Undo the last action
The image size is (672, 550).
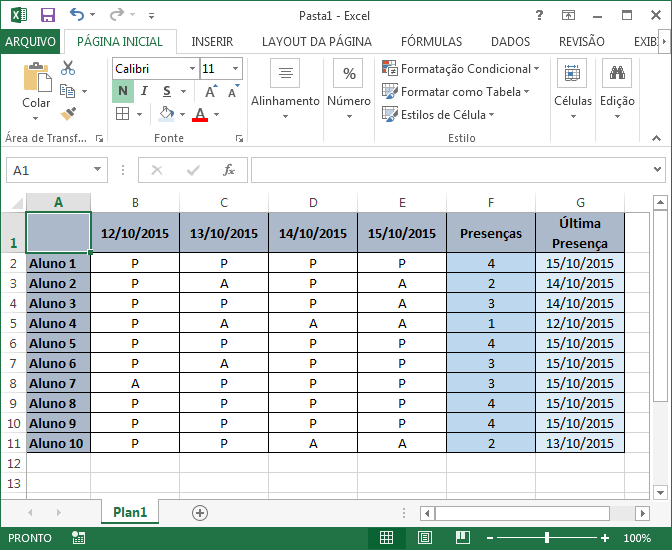(77, 15)
